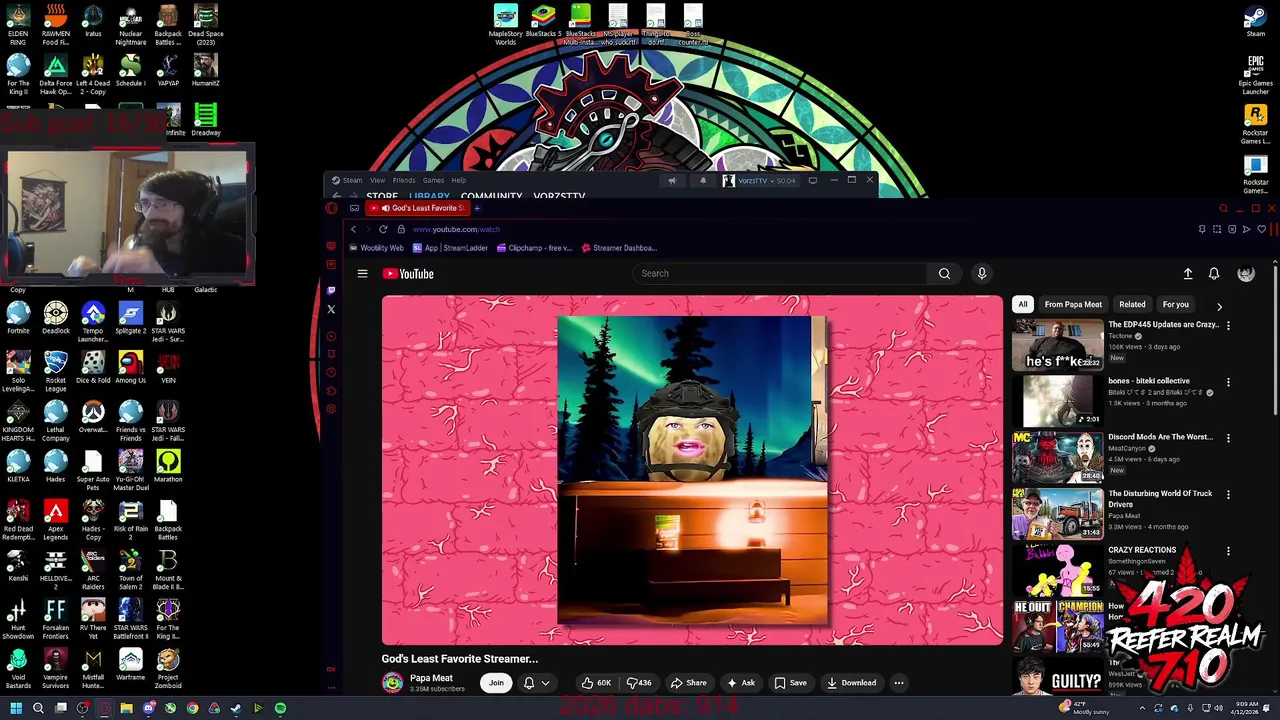Open options menu for Discord Mods video
The height and width of the screenshot is (720, 1280).
(x=1228, y=438)
